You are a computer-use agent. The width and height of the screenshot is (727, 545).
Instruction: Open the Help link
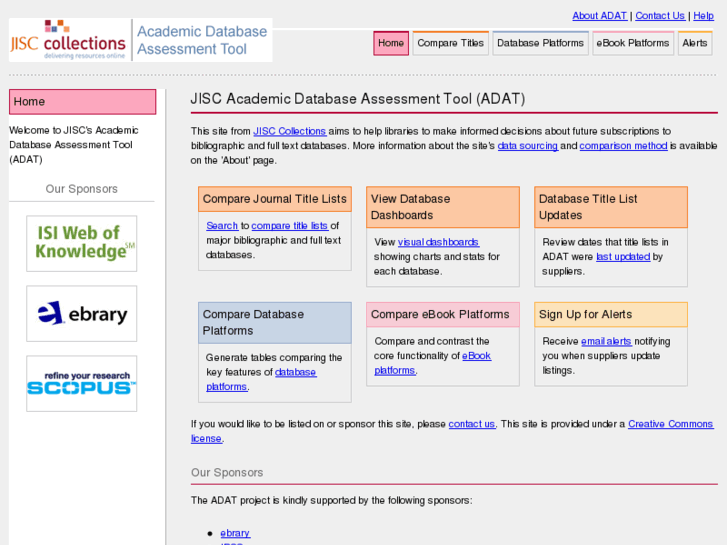[x=703, y=16]
